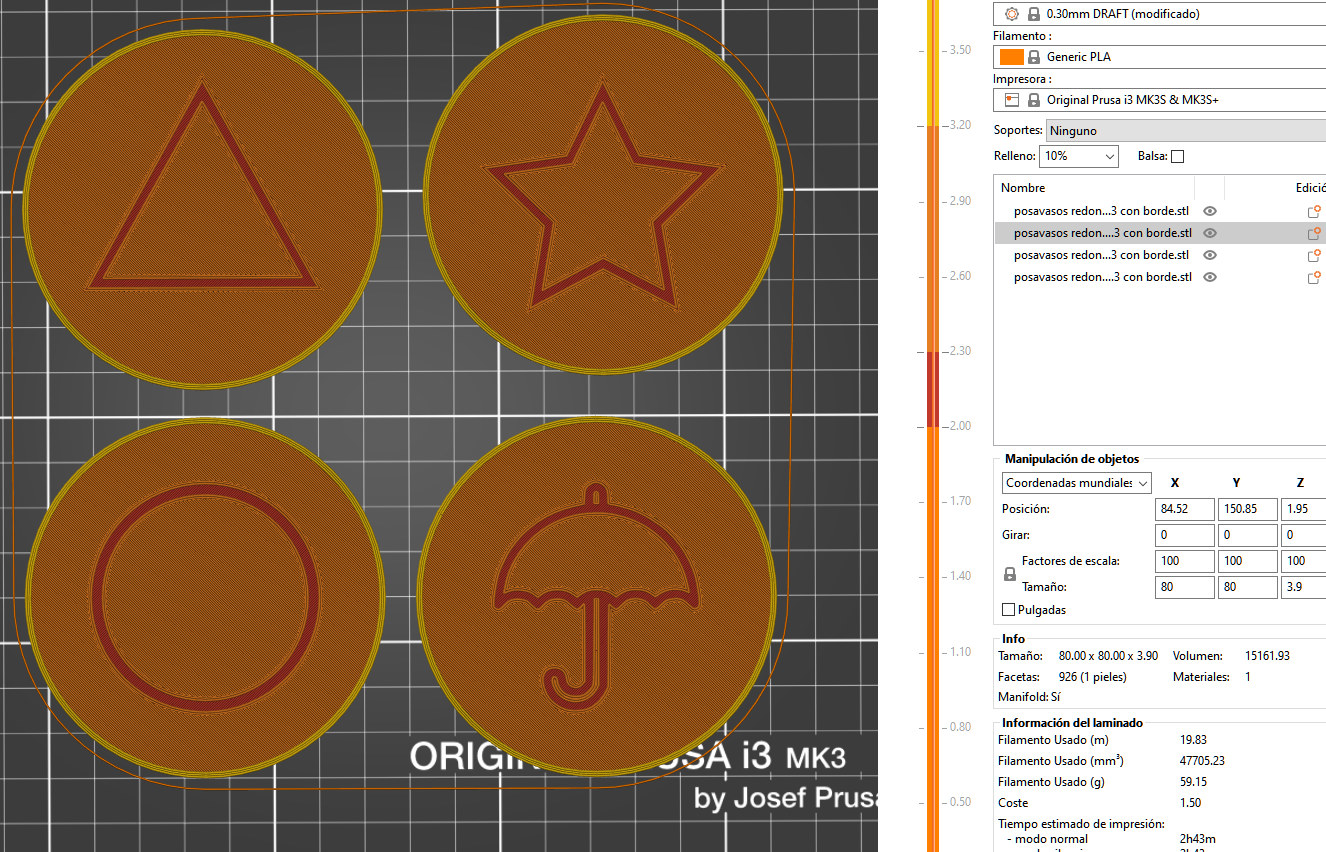The height and width of the screenshot is (852, 1326).
Task: Click the Factores de escala Y field
Action: click(1248, 561)
